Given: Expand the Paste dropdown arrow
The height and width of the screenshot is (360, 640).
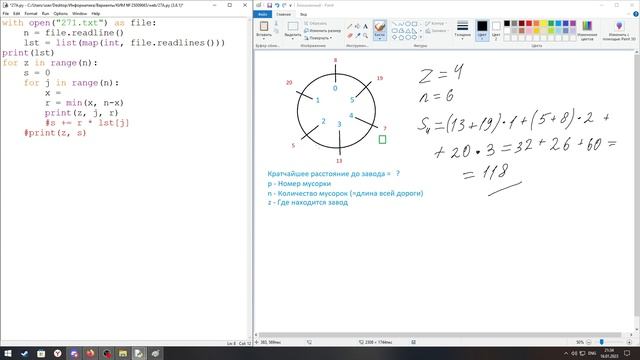Looking at the screenshot, I should [x=264, y=38].
